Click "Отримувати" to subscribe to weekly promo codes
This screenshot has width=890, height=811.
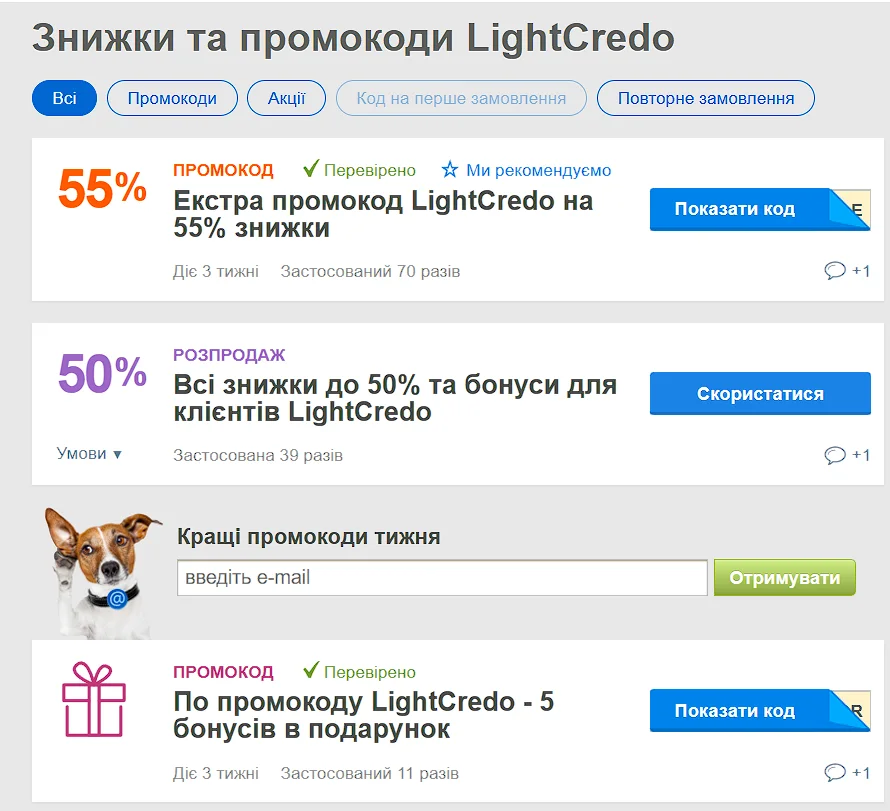point(784,577)
